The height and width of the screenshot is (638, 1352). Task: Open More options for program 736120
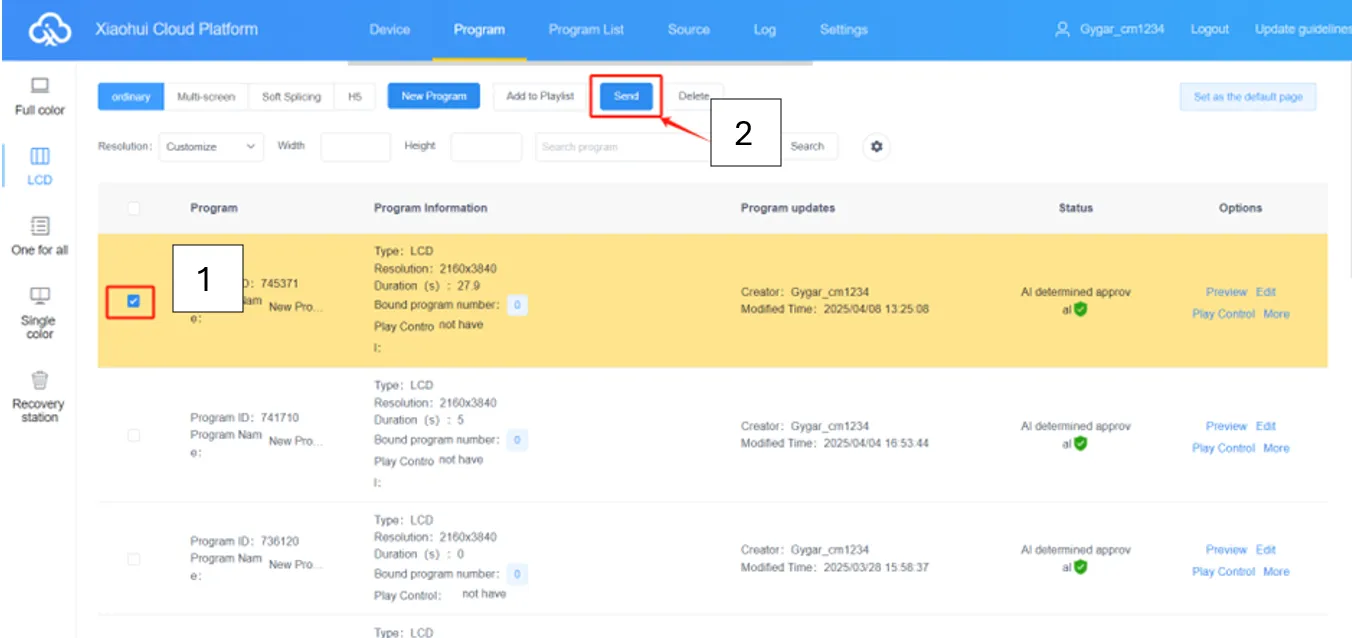click(1276, 572)
